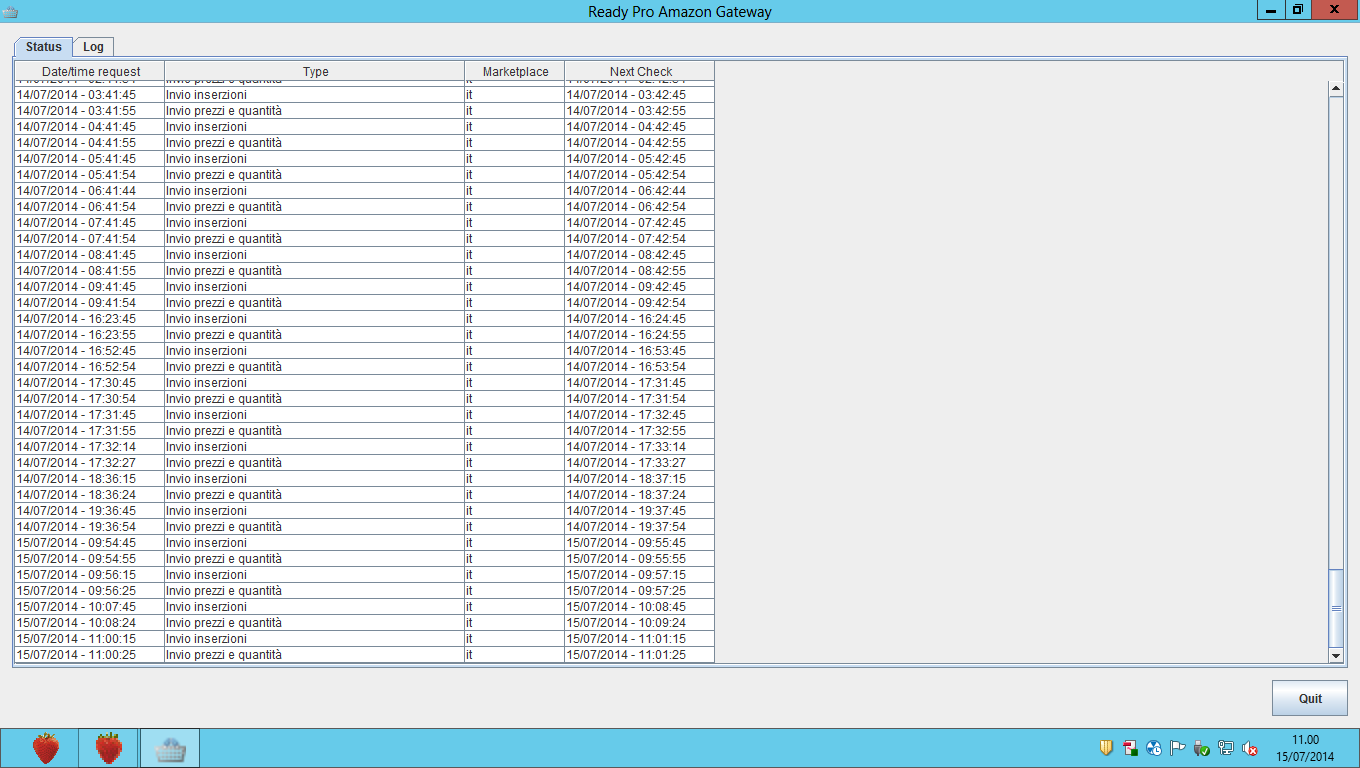The height and width of the screenshot is (768, 1360).
Task: Open the blue clock scheduler tray icon
Action: (x=1154, y=748)
